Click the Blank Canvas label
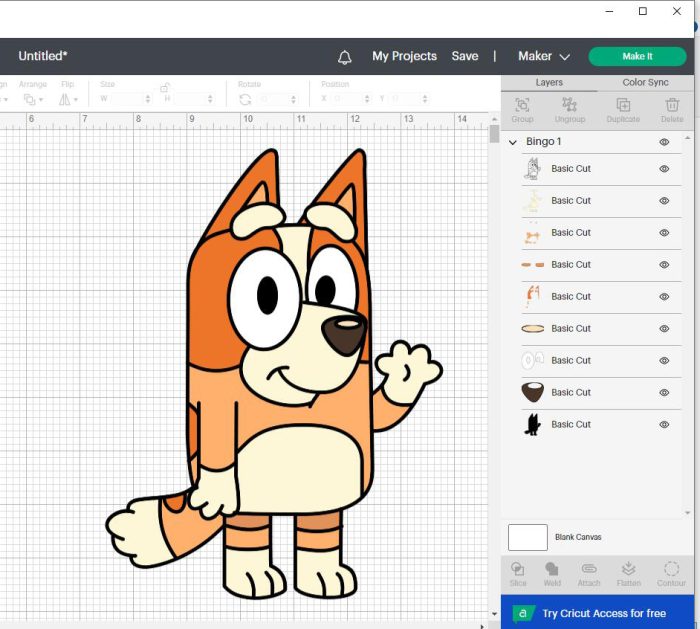Screen dimensions: 700x629 [x=578, y=537]
